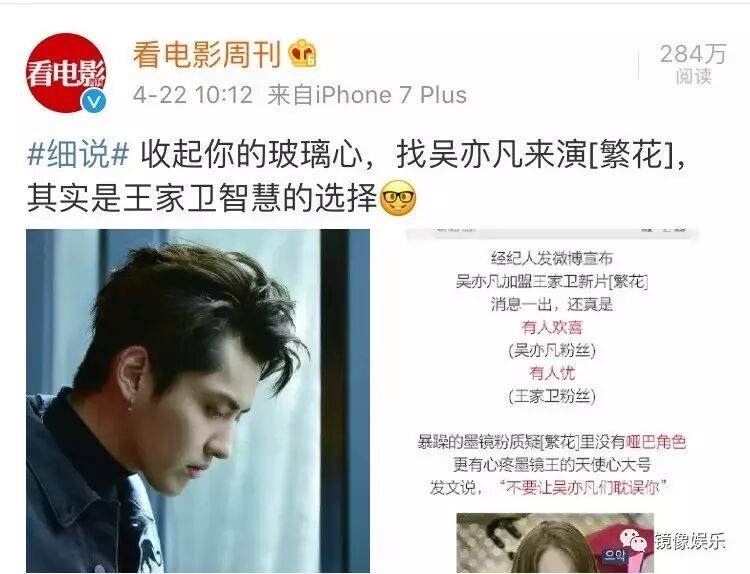This screenshot has height=574, width=750.
Task: Open the portrait photo of man thumbnail
Action: point(198,401)
